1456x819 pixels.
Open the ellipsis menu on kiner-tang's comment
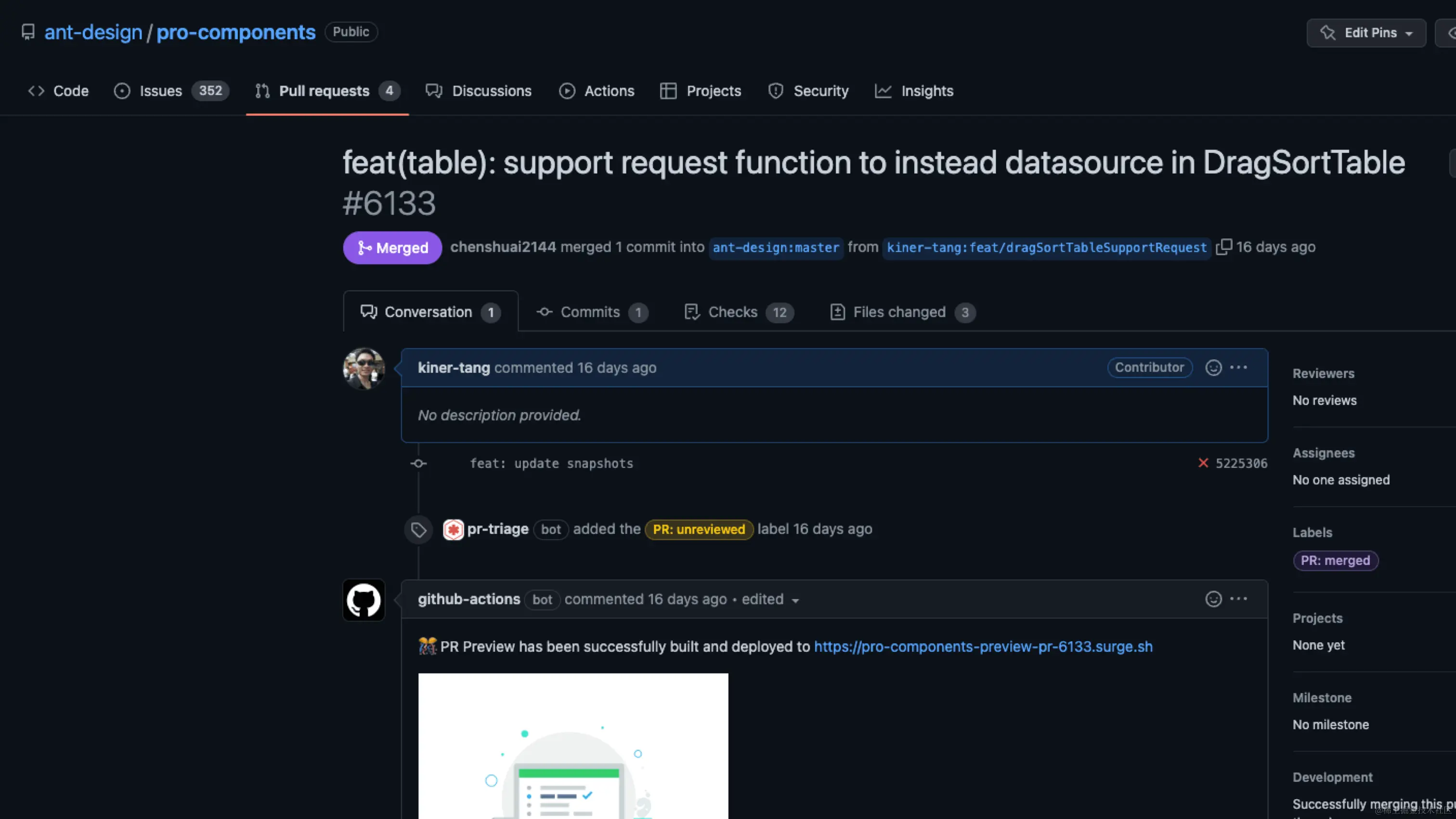tap(1239, 367)
